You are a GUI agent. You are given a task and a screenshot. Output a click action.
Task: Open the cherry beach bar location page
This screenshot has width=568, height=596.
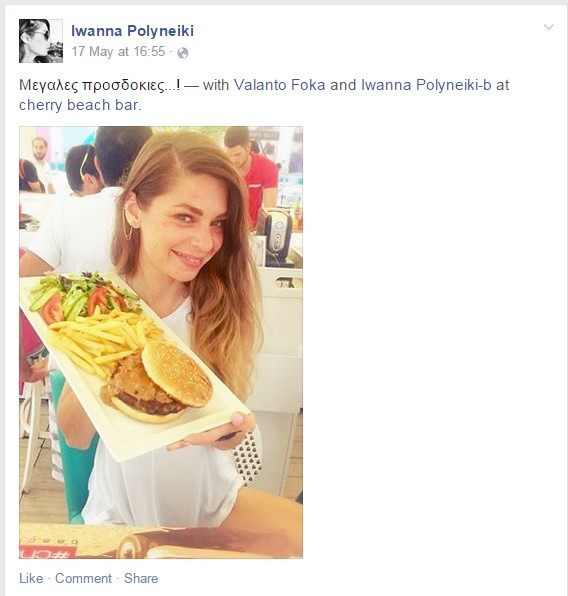click(x=80, y=105)
